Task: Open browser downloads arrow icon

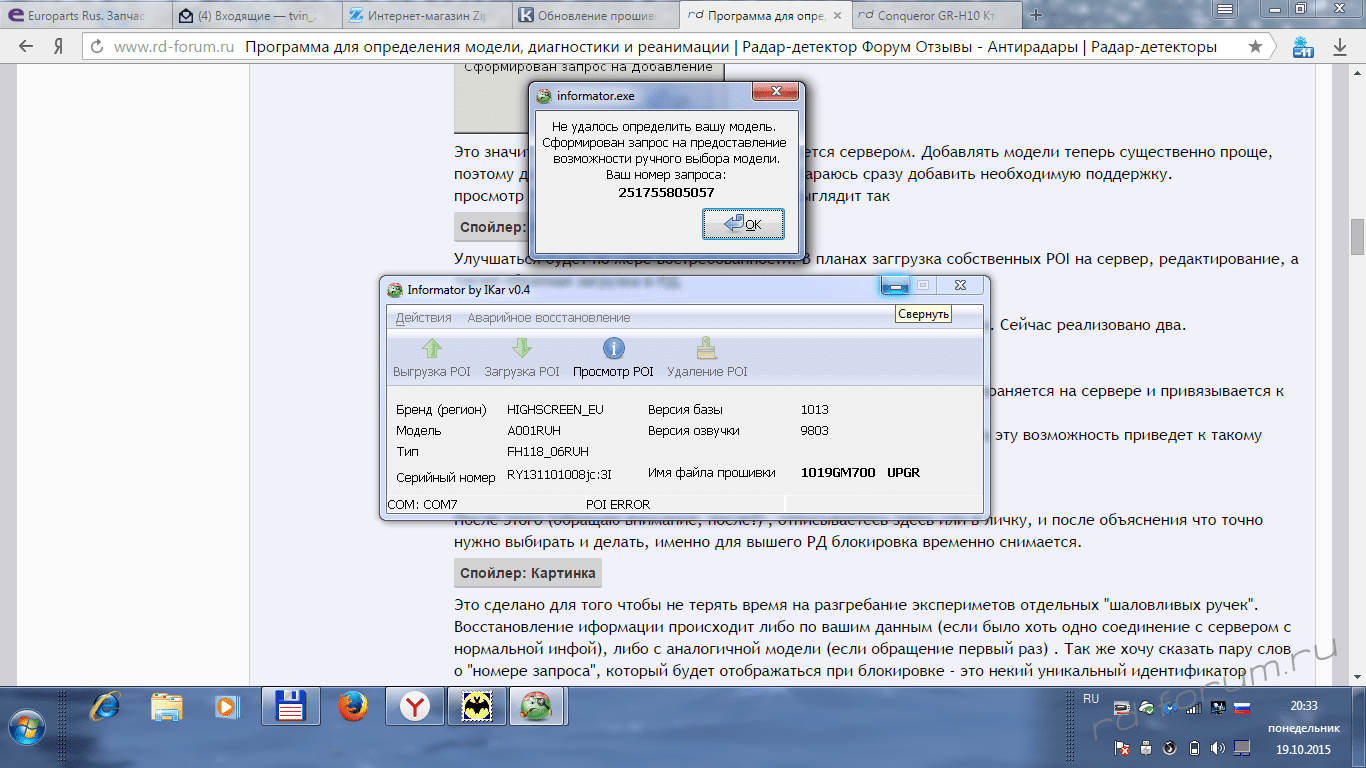Action: [x=1339, y=47]
